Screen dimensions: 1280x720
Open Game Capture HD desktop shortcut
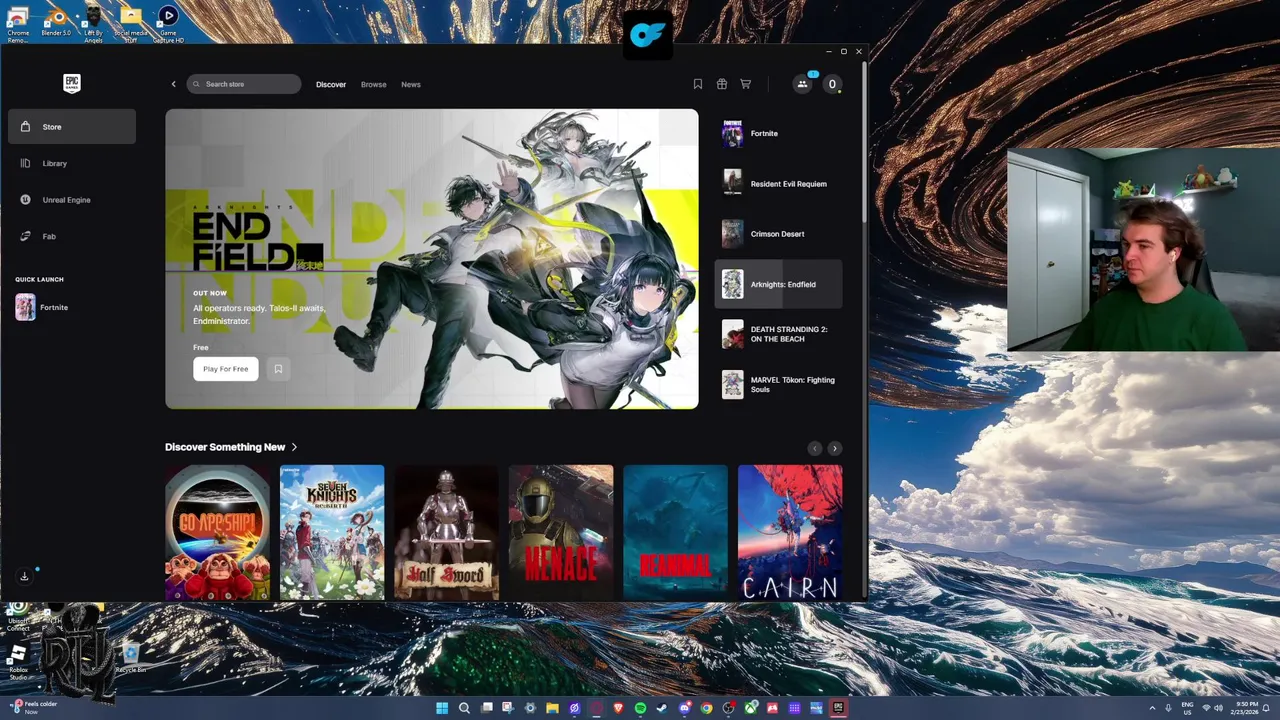(168, 23)
